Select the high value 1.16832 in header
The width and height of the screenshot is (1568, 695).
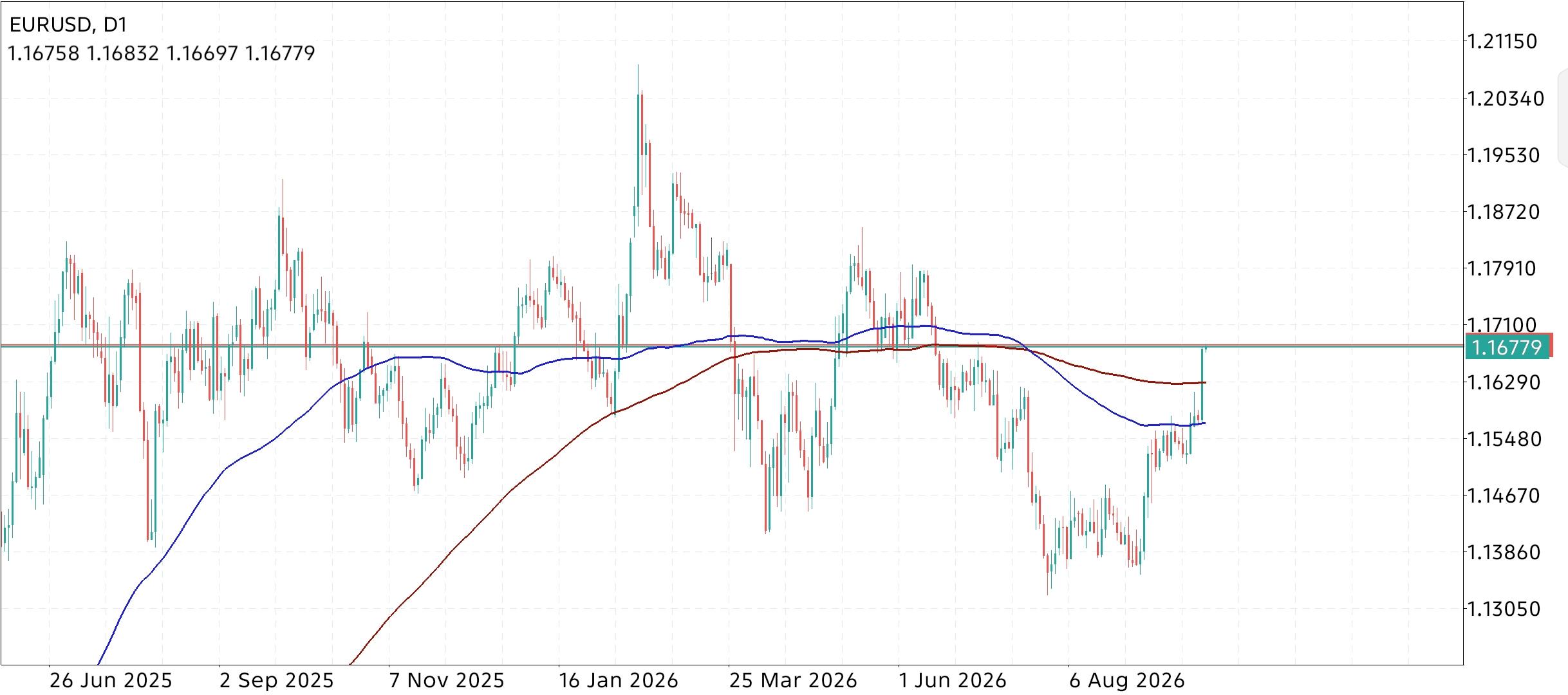tap(122, 53)
